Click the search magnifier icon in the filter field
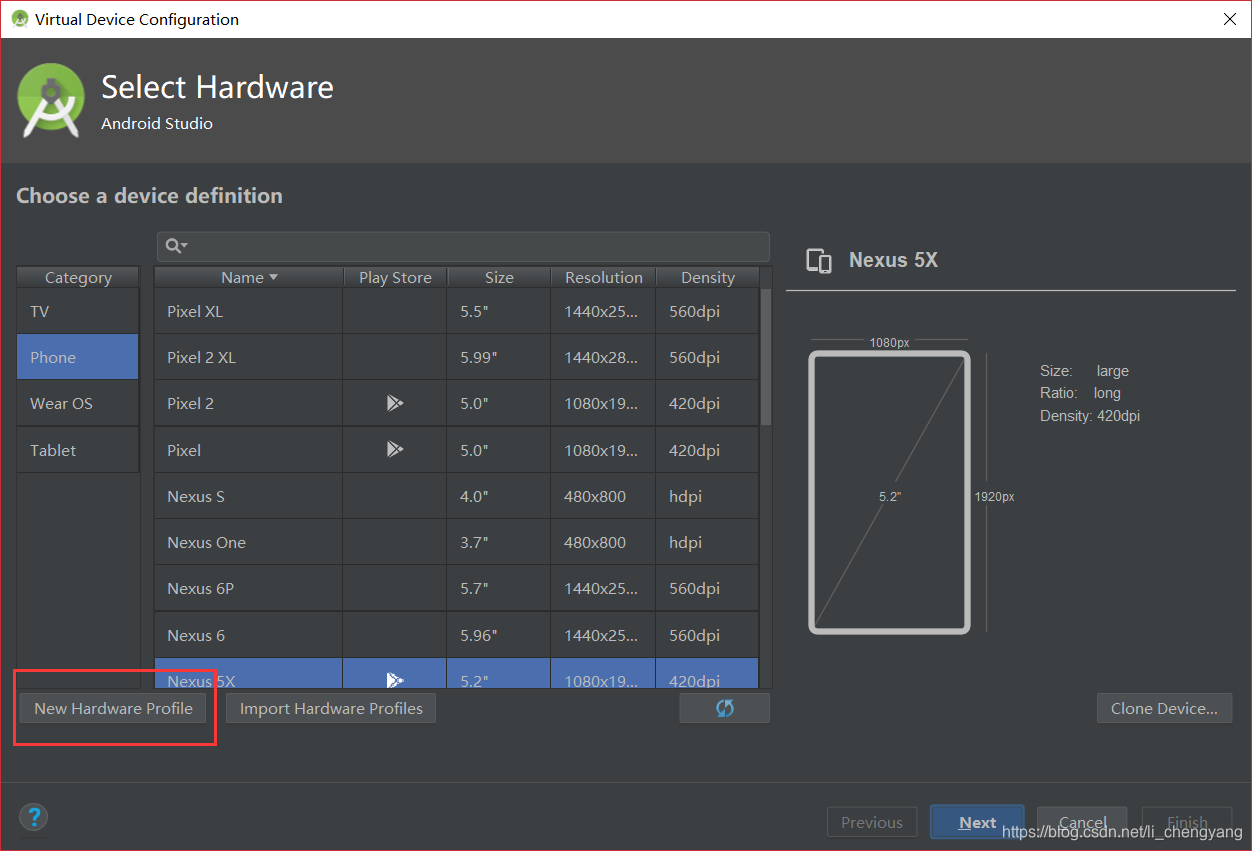Image resolution: width=1252 pixels, height=851 pixels. [176, 246]
